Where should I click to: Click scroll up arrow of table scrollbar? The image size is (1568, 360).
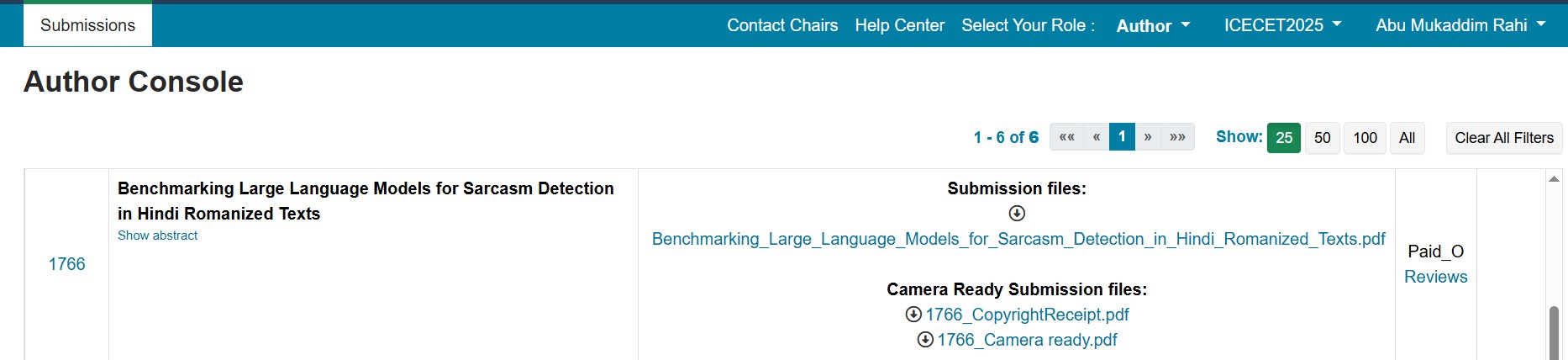click(1554, 178)
